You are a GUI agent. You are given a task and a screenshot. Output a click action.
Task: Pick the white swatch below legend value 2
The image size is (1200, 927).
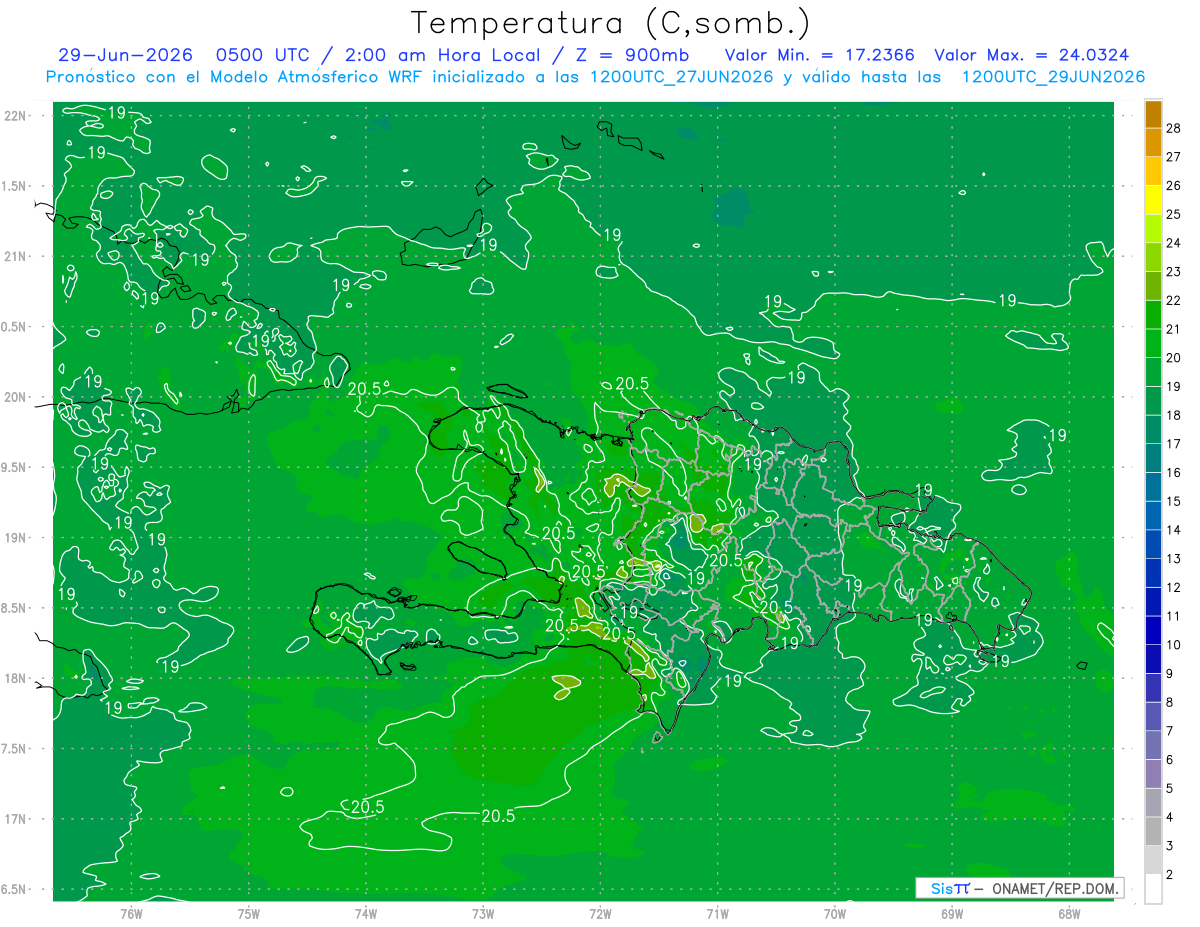click(1153, 889)
